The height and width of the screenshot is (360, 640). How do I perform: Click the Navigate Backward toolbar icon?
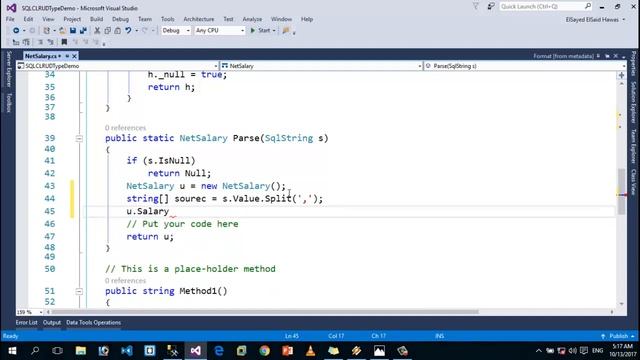tap(16, 31)
